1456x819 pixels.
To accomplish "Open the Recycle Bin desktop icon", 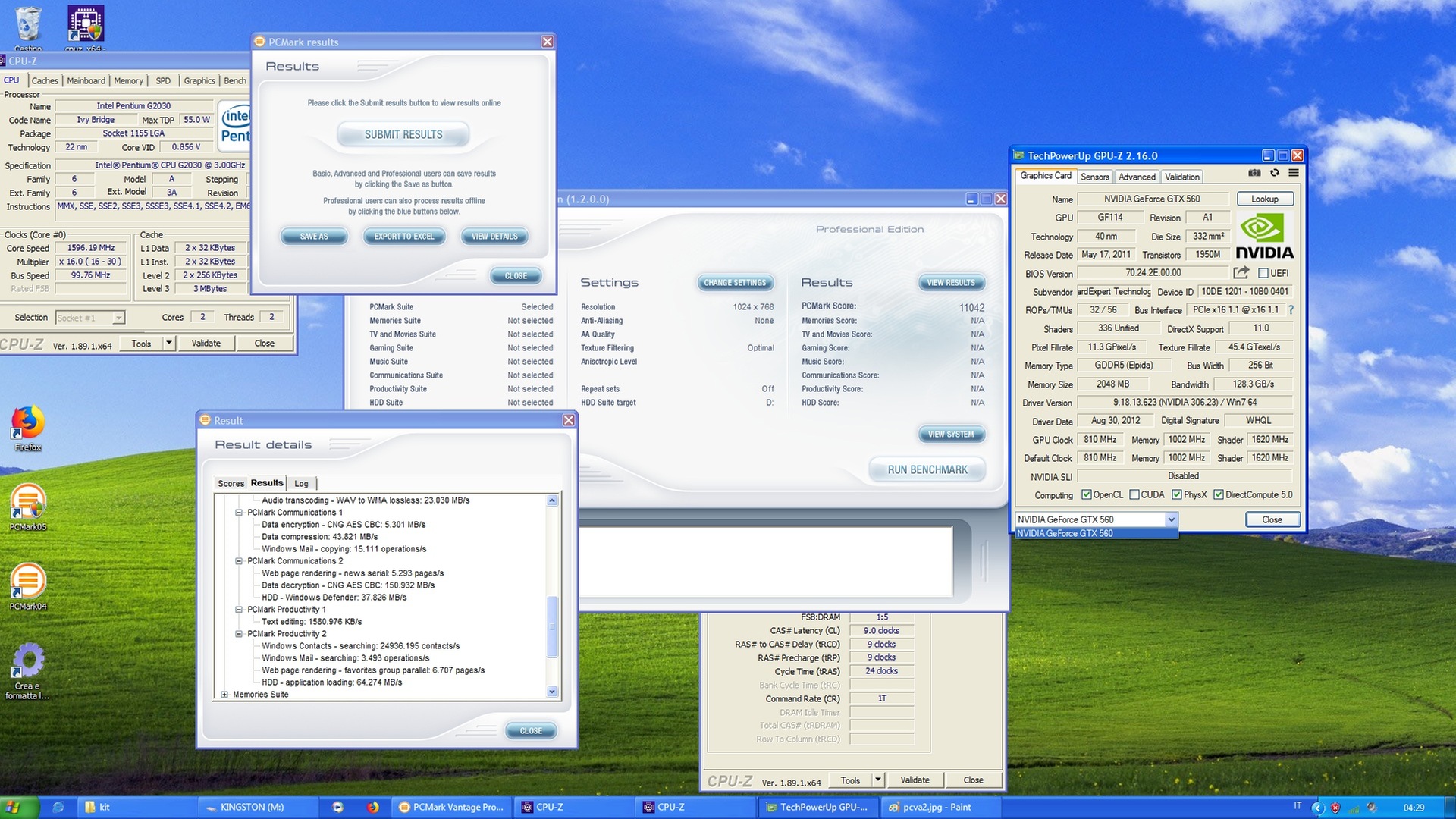I will (28, 24).
